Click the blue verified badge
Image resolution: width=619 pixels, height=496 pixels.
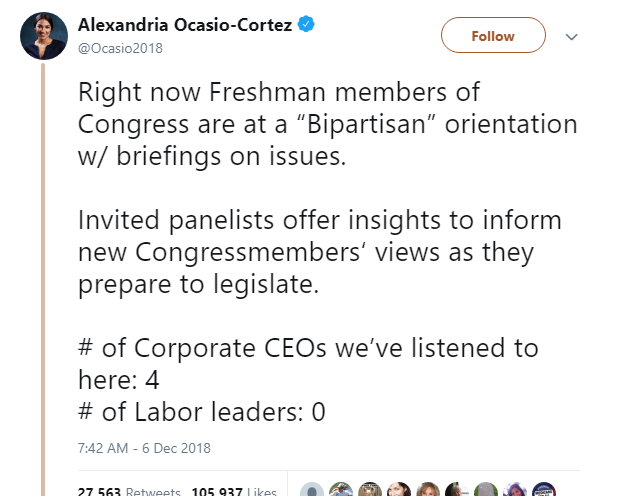(308, 26)
